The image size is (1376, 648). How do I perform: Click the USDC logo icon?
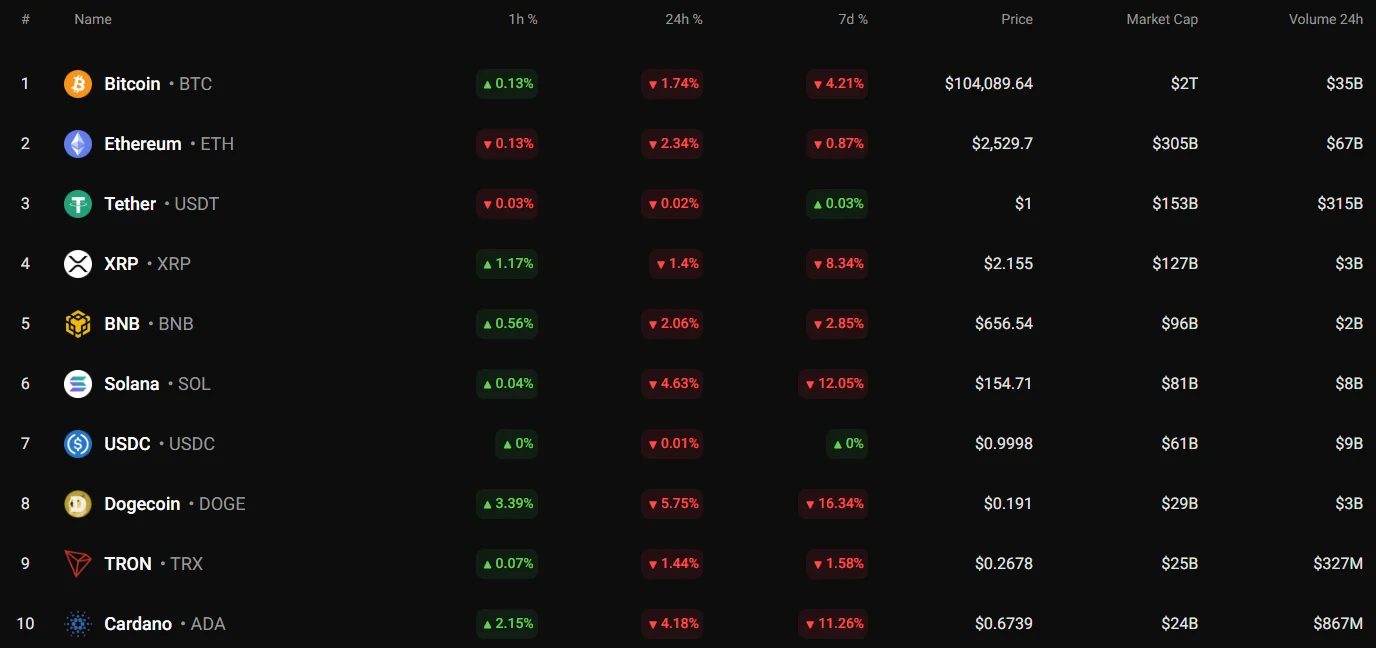click(x=78, y=444)
